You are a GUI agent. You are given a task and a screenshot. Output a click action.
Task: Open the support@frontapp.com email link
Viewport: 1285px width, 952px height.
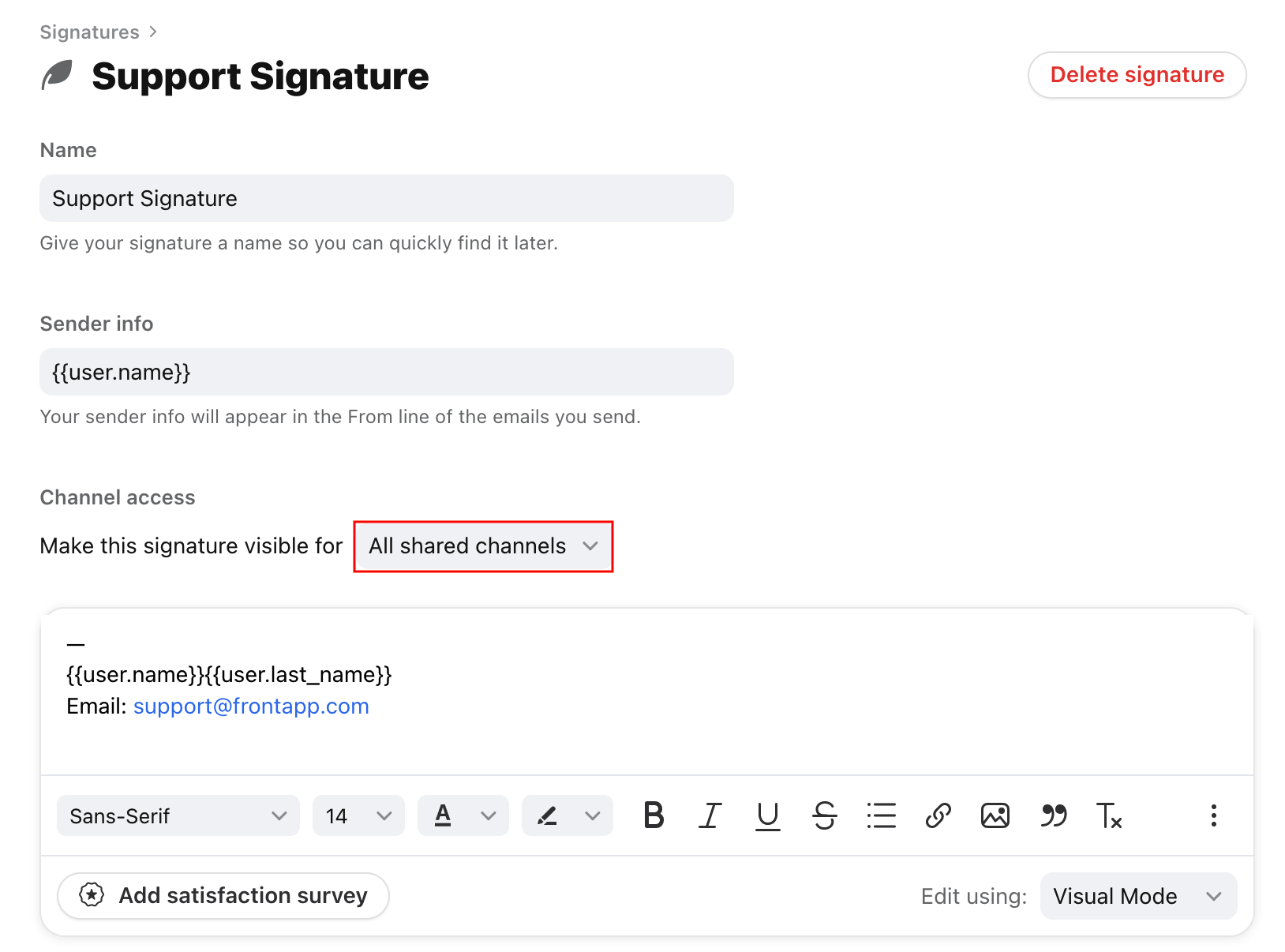251,706
